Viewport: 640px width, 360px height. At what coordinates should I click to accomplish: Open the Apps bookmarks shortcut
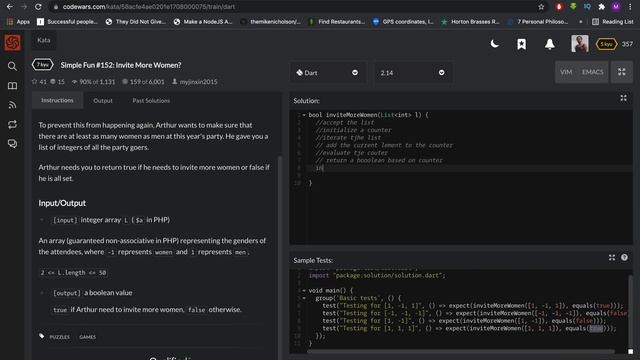[x=18, y=22]
